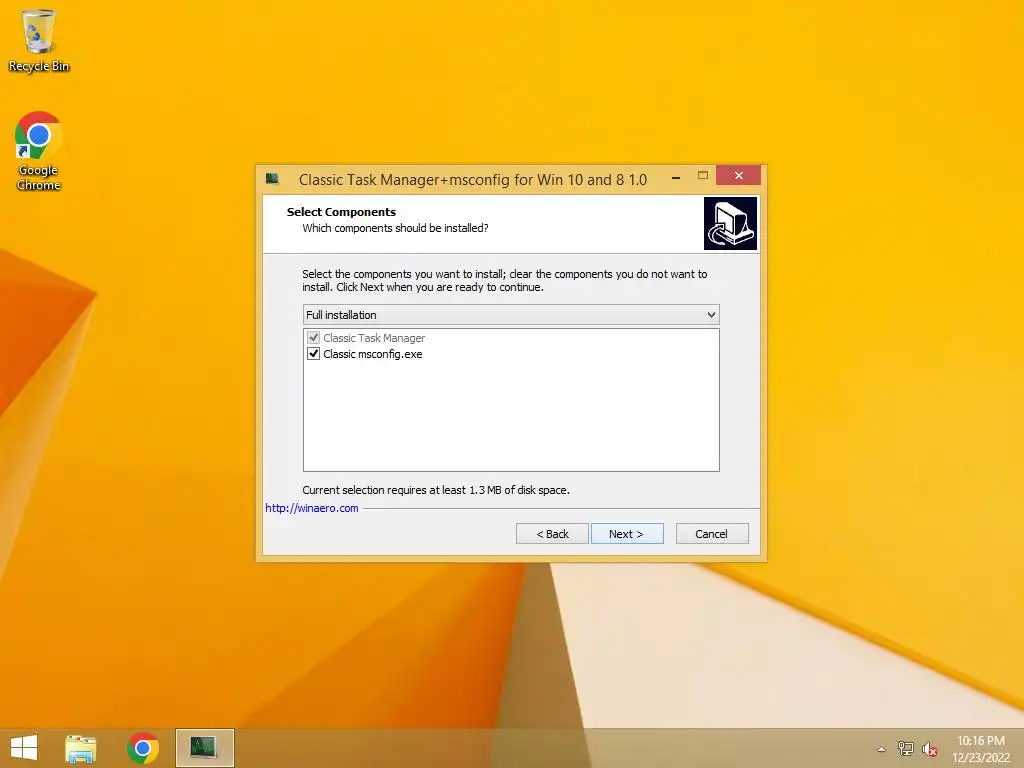
Task: Show hidden tray icons arrow
Action: (x=882, y=749)
